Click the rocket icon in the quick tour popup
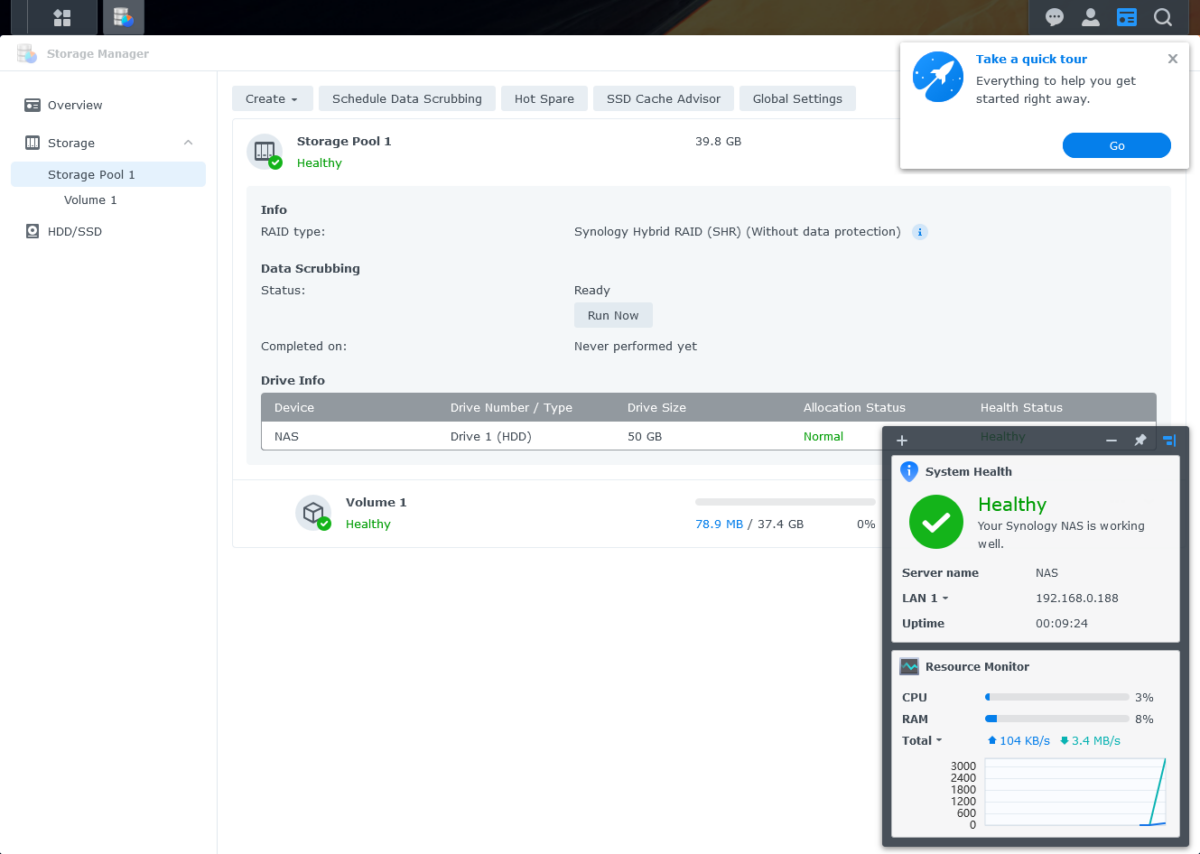Viewport: 1200px width, 854px height. pos(937,77)
